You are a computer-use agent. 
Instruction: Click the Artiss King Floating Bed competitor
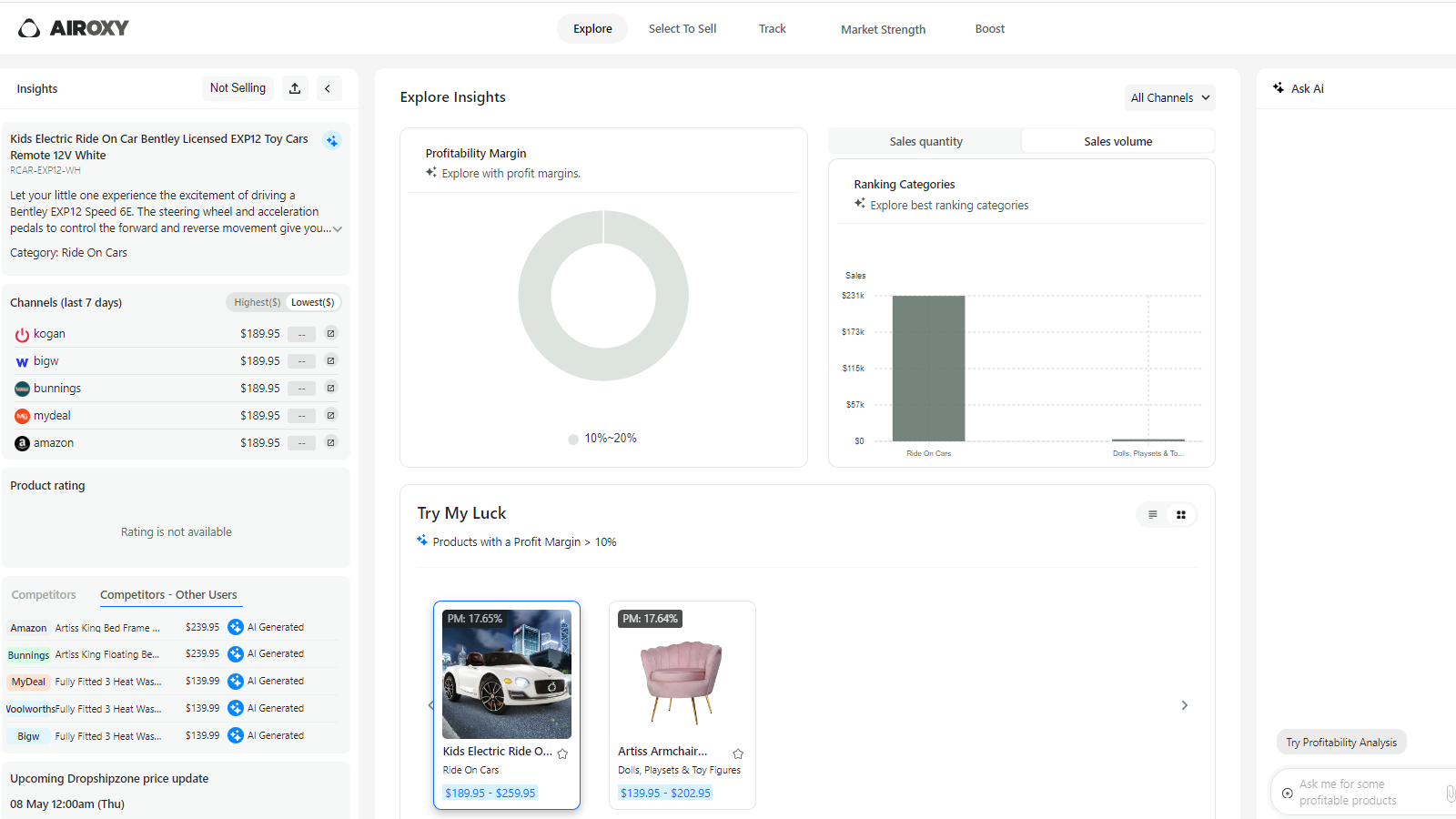pyautogui.click(x=107, y=654)
